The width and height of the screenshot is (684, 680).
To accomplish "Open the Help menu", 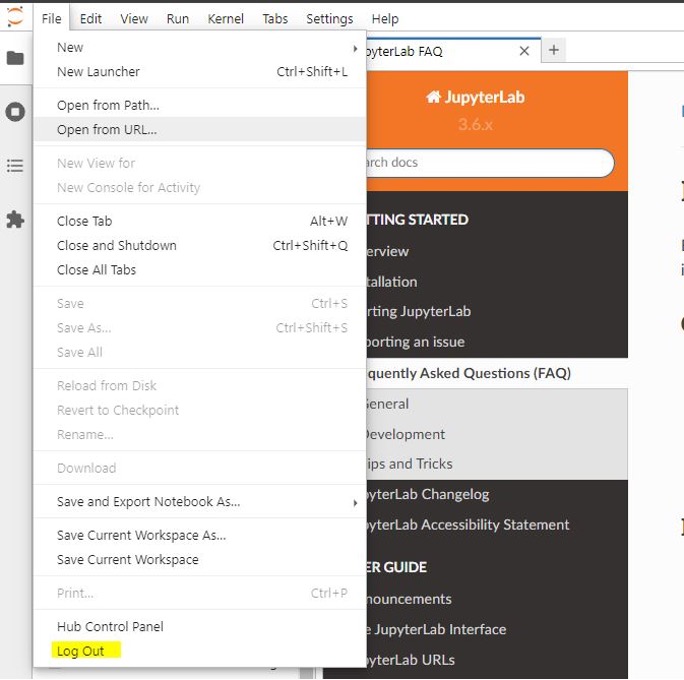I will [385, 19].
